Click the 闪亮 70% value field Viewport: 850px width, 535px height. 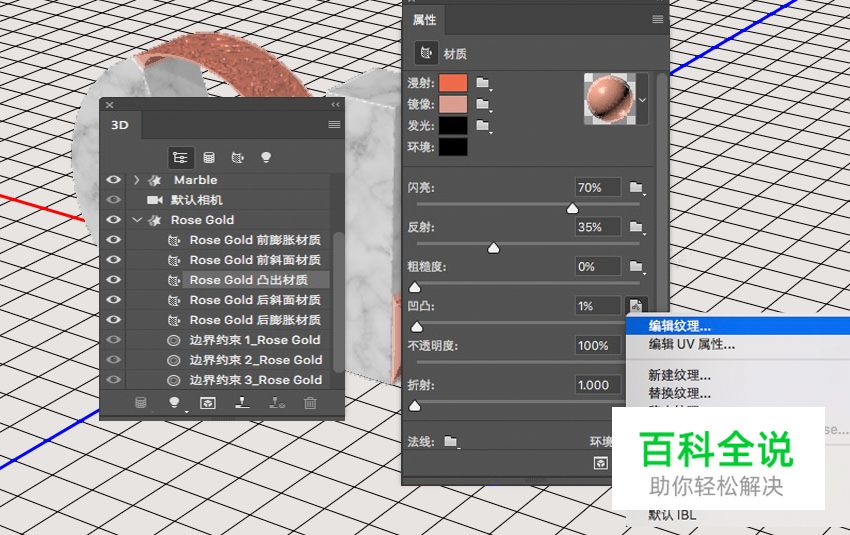pos(598,188)
